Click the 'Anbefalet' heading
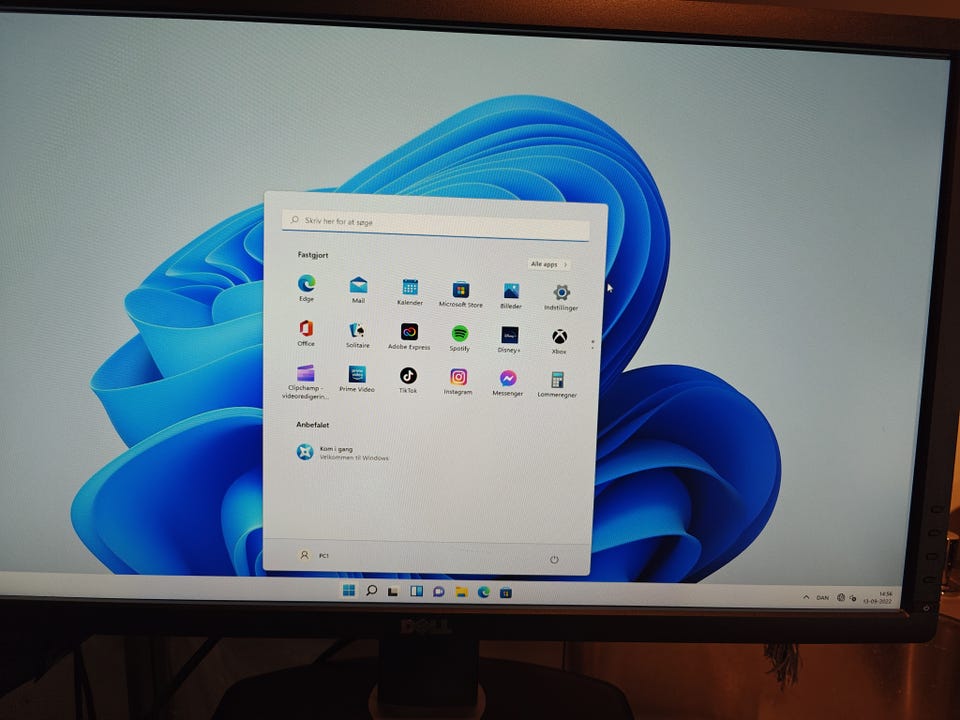Viewport: 960px width, 720px height. 313,424
